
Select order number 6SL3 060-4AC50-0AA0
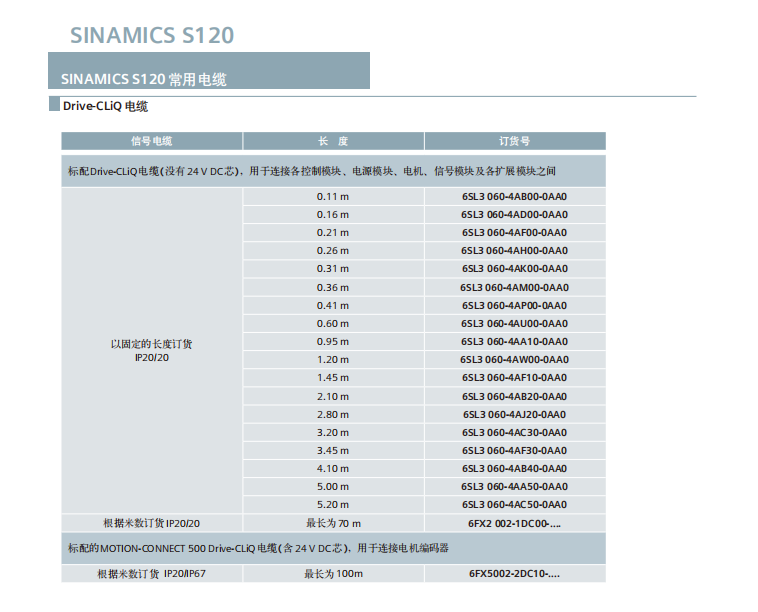click(515, 505)
